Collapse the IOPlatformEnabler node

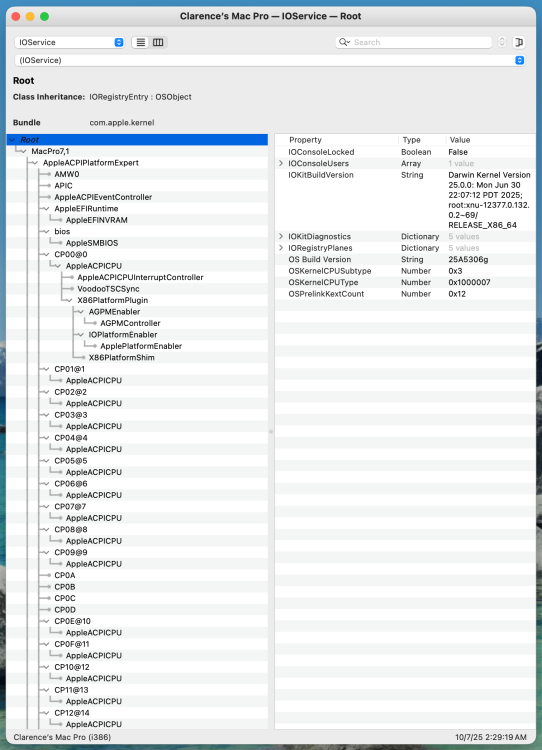tap(81, 335)
